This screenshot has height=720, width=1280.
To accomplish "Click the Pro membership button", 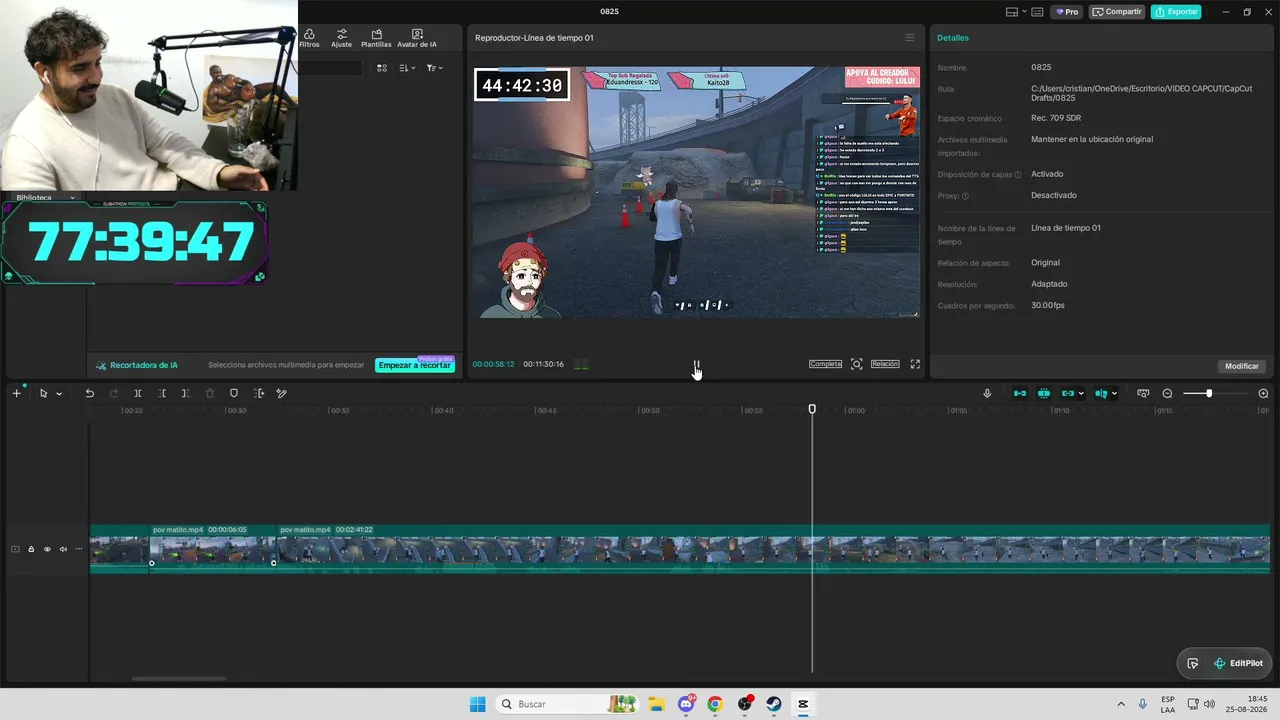I will [1067, 12].
